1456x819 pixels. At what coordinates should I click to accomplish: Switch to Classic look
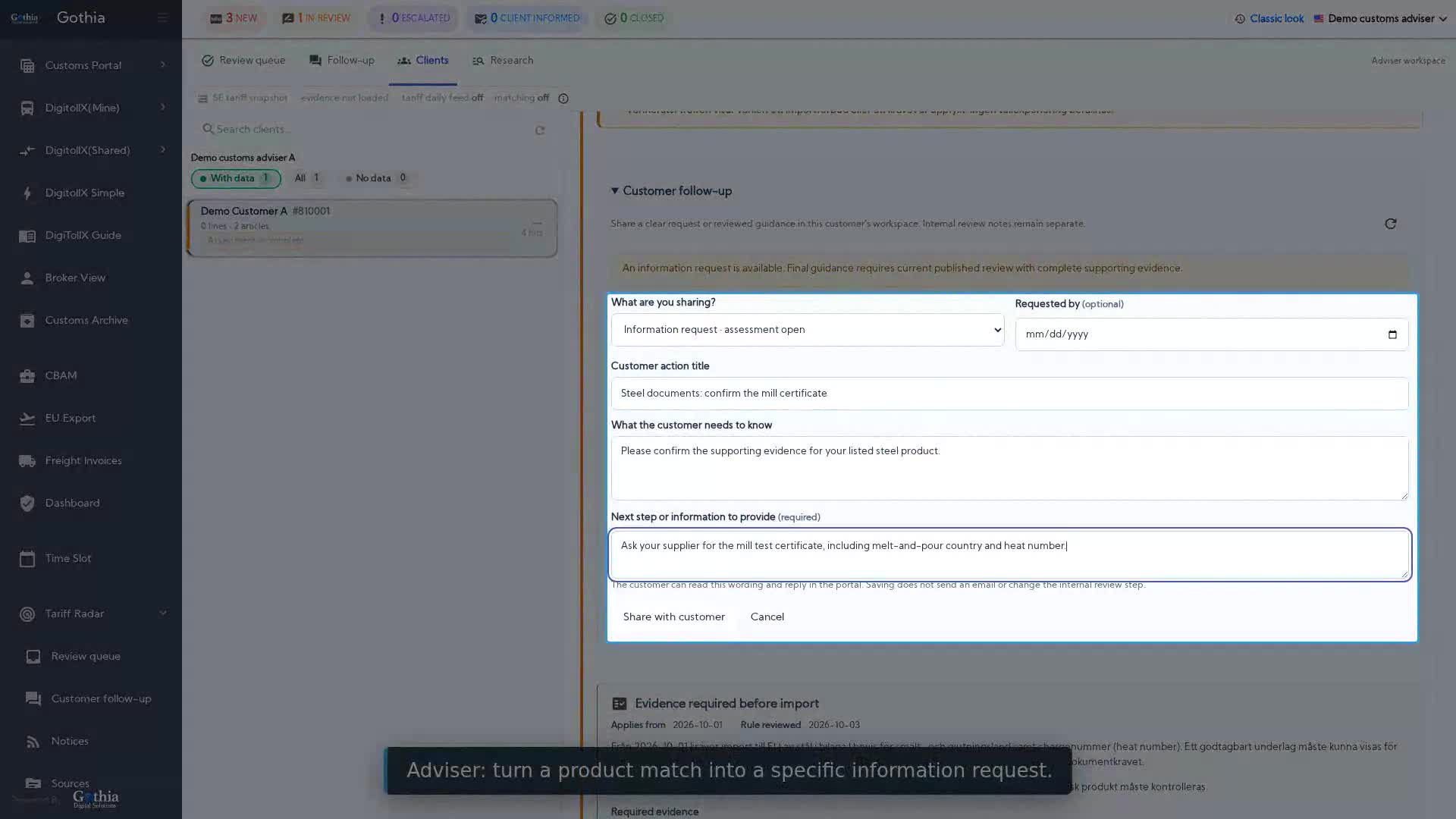pyautogui.click(x=1277, y=19)
